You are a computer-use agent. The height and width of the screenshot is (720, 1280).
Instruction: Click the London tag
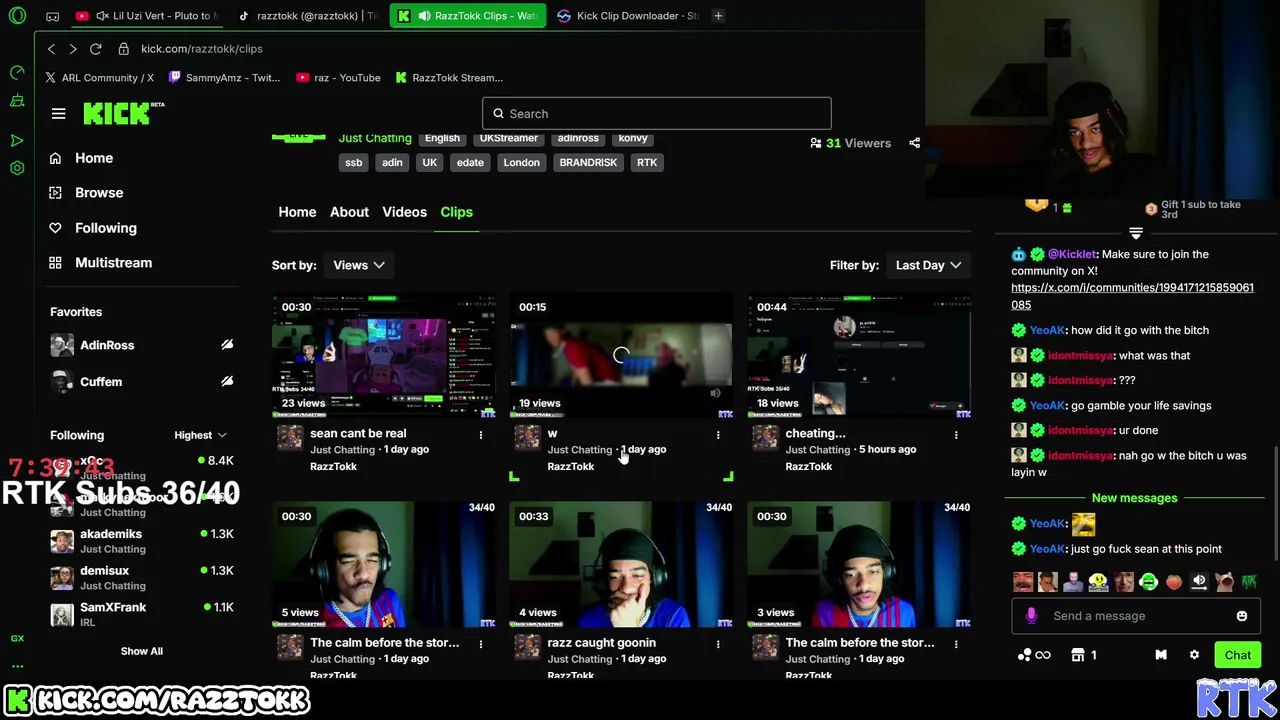click(521, 162)
